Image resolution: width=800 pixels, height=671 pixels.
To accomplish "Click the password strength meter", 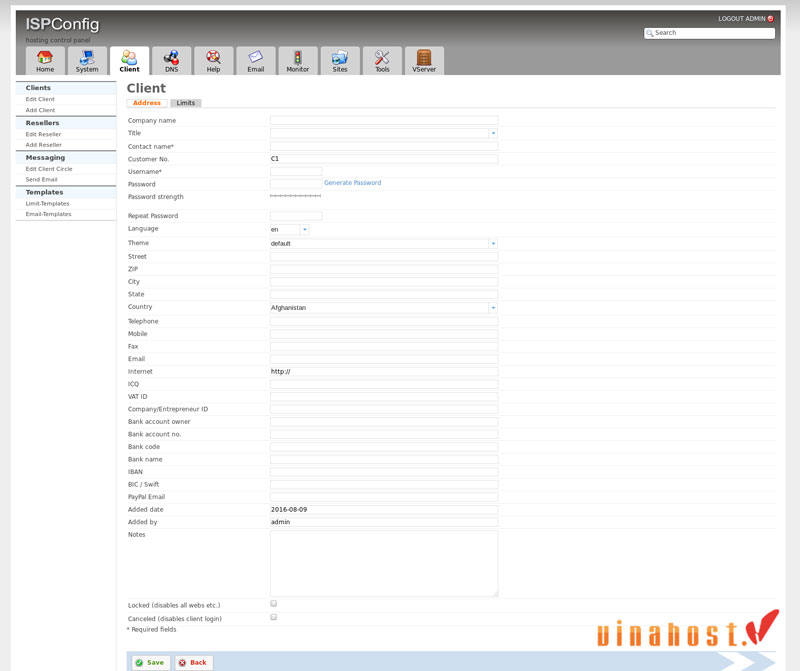I will pos(295,196).
